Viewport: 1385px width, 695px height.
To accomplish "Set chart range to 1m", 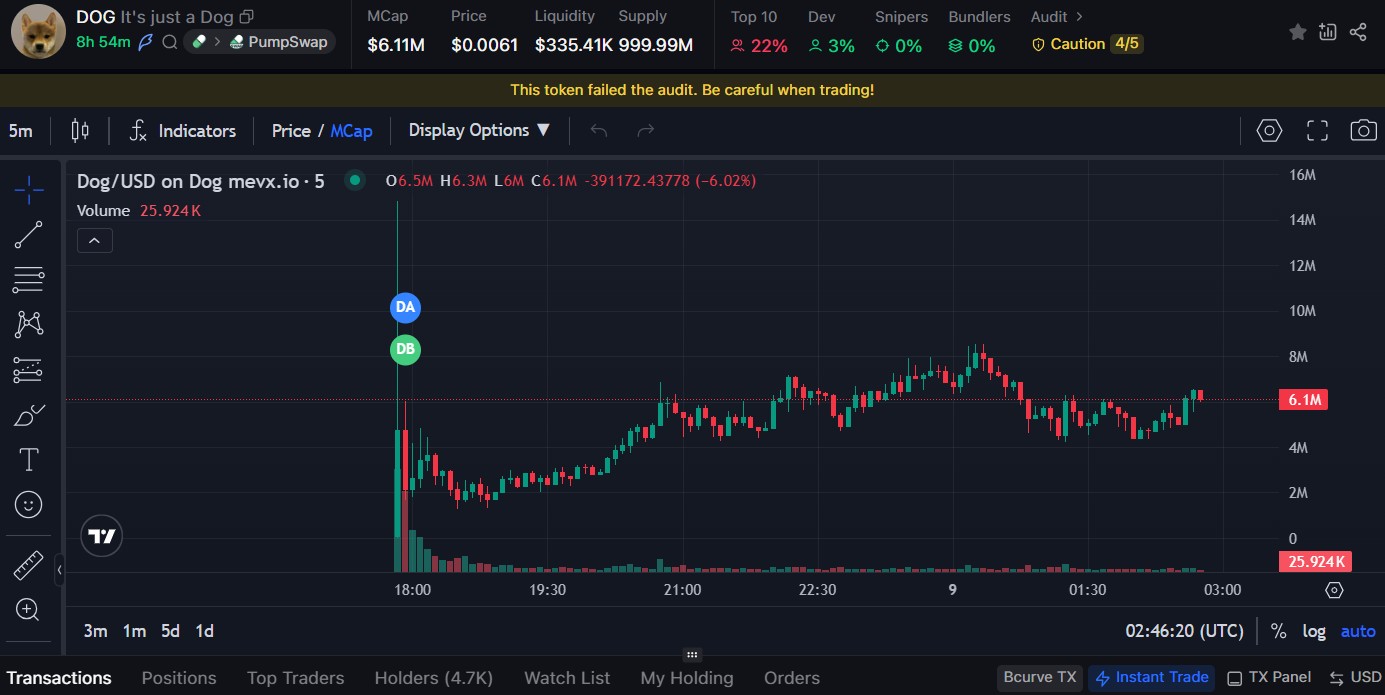I will pyautogui.click(x=134, y=631).
